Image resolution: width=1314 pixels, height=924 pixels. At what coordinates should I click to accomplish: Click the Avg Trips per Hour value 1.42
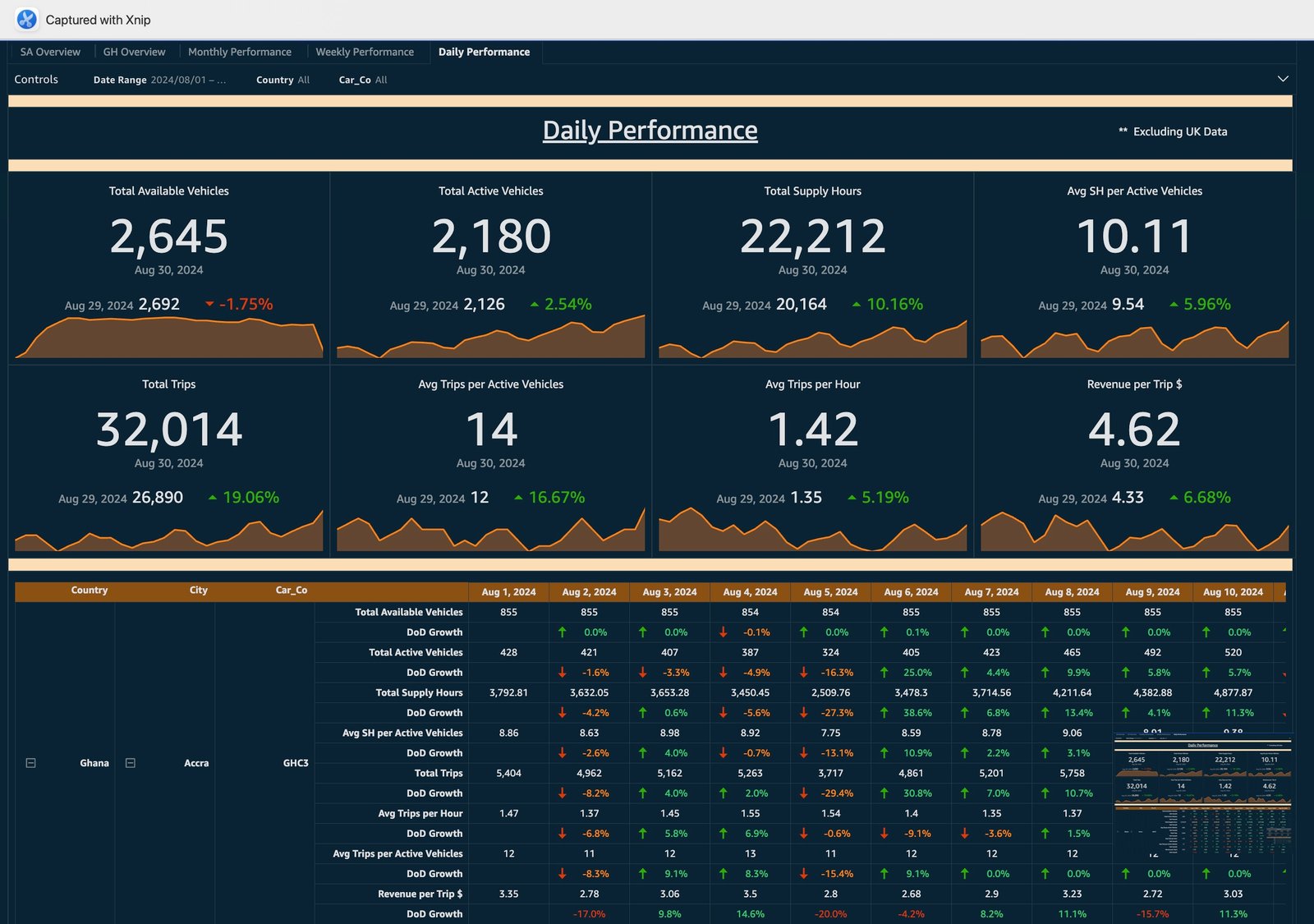coord(813,430)
